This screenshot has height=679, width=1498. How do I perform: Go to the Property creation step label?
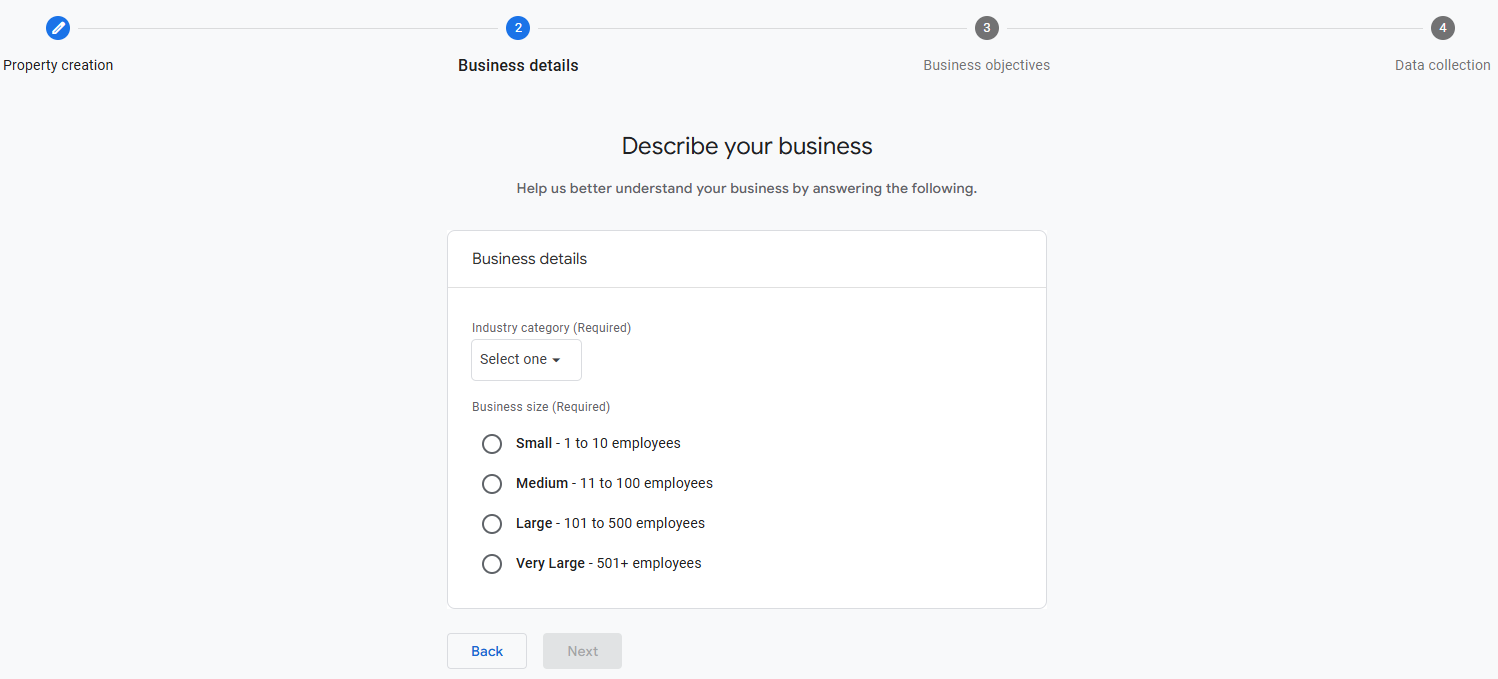tap(58, 65)
